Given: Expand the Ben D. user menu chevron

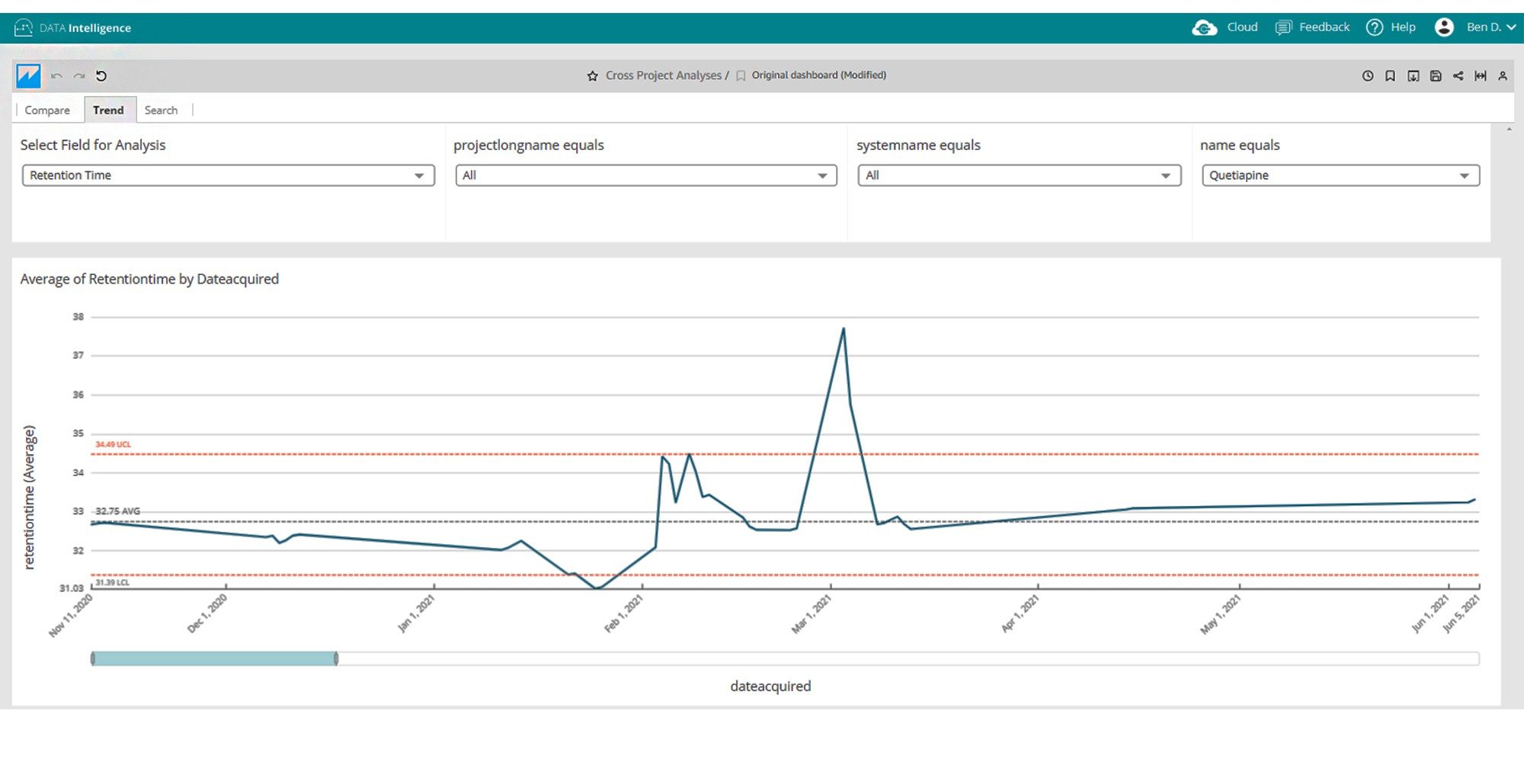Looking at the screenshot, I should [x=1511, y=27].
